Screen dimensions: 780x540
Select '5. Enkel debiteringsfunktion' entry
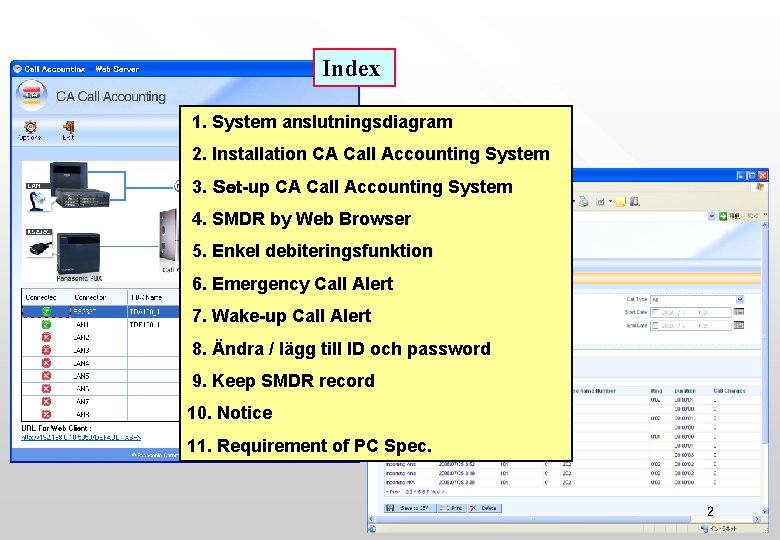pyautogui.click(x=312, y=251)
